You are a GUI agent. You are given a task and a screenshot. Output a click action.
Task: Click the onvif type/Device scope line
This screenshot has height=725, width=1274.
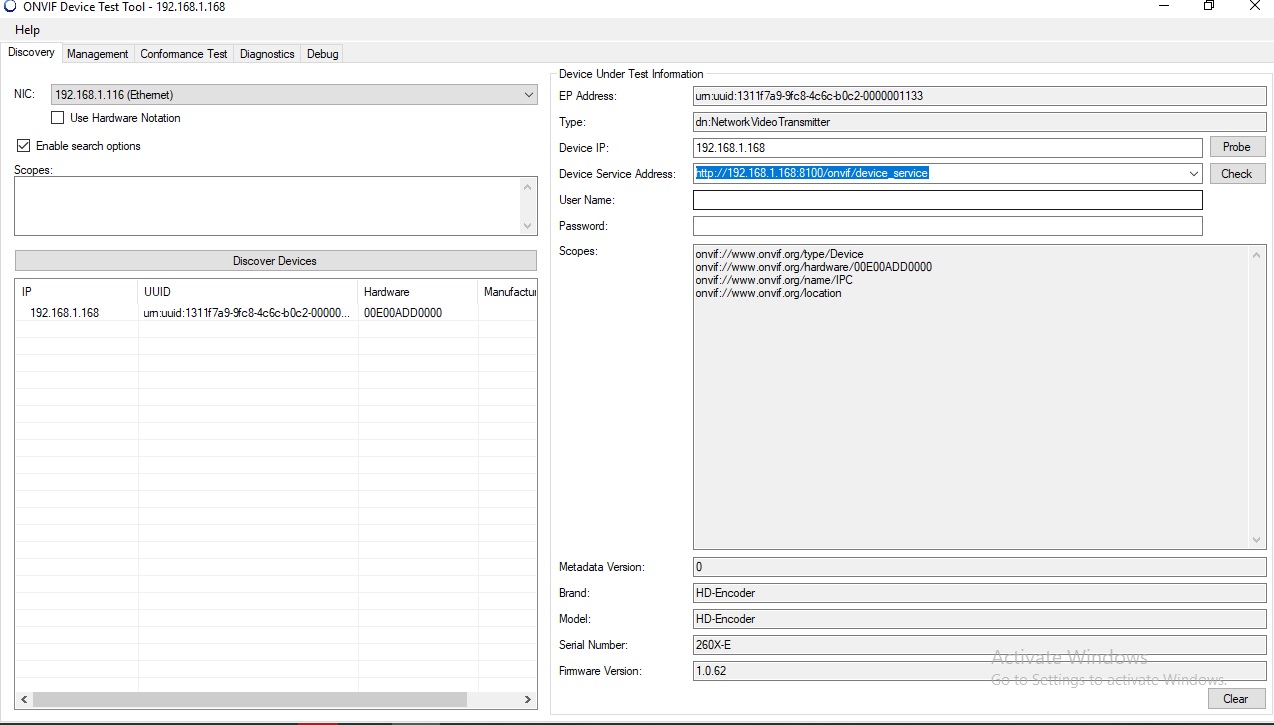tap(779, 254)
